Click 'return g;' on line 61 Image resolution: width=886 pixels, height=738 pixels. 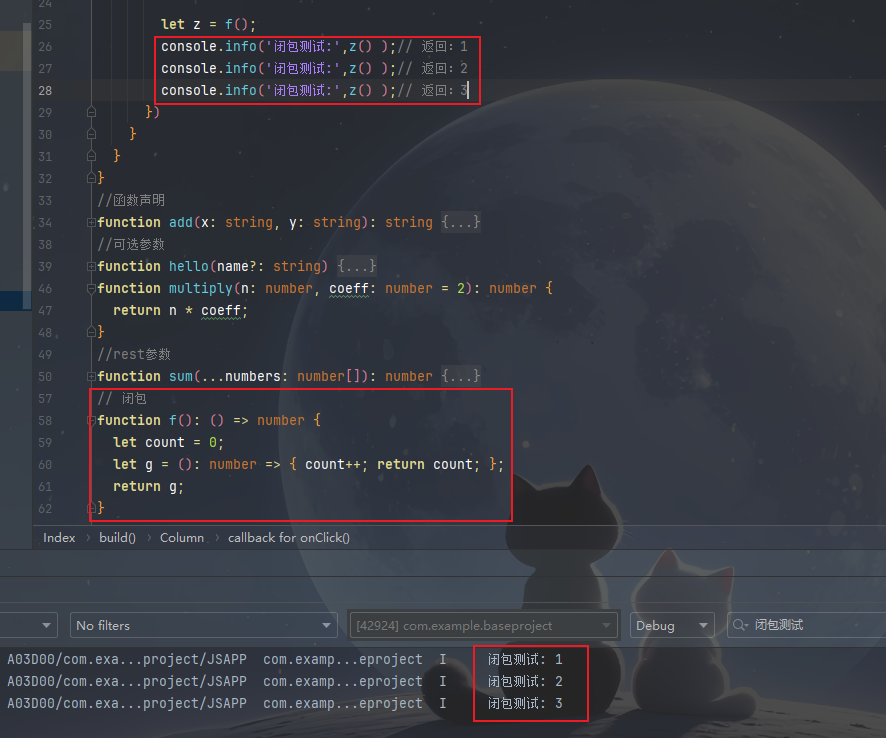coord(148,487)
